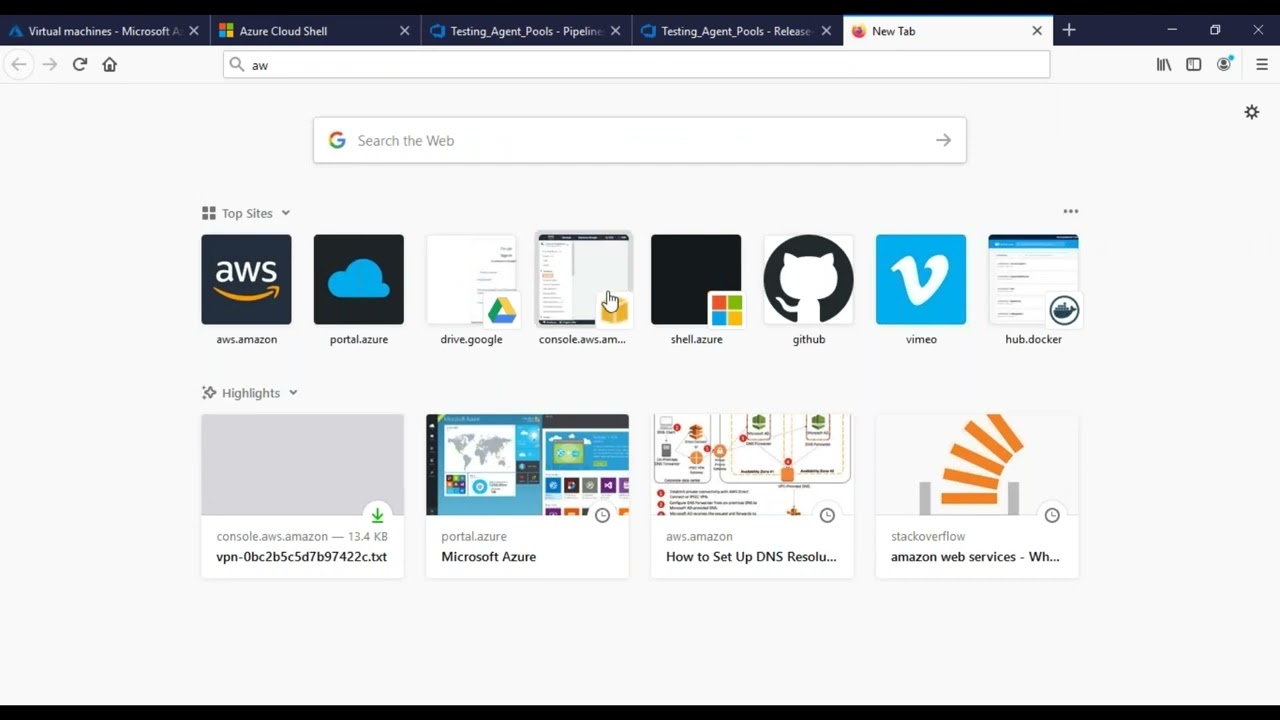The width and height of the screenshot is (1280, 720).
Task: Open stackoverflow amazon web services highlight
Action: [x=977, y=496]
